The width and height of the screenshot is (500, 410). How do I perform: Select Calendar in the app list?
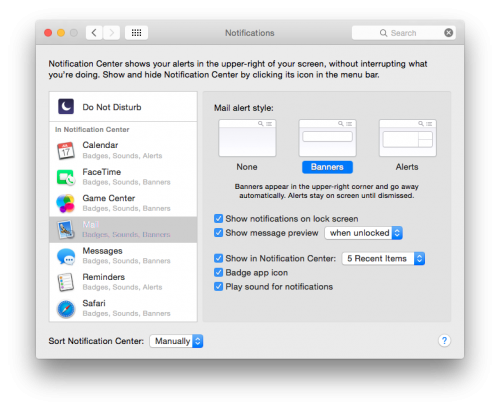tap(123, 151)
